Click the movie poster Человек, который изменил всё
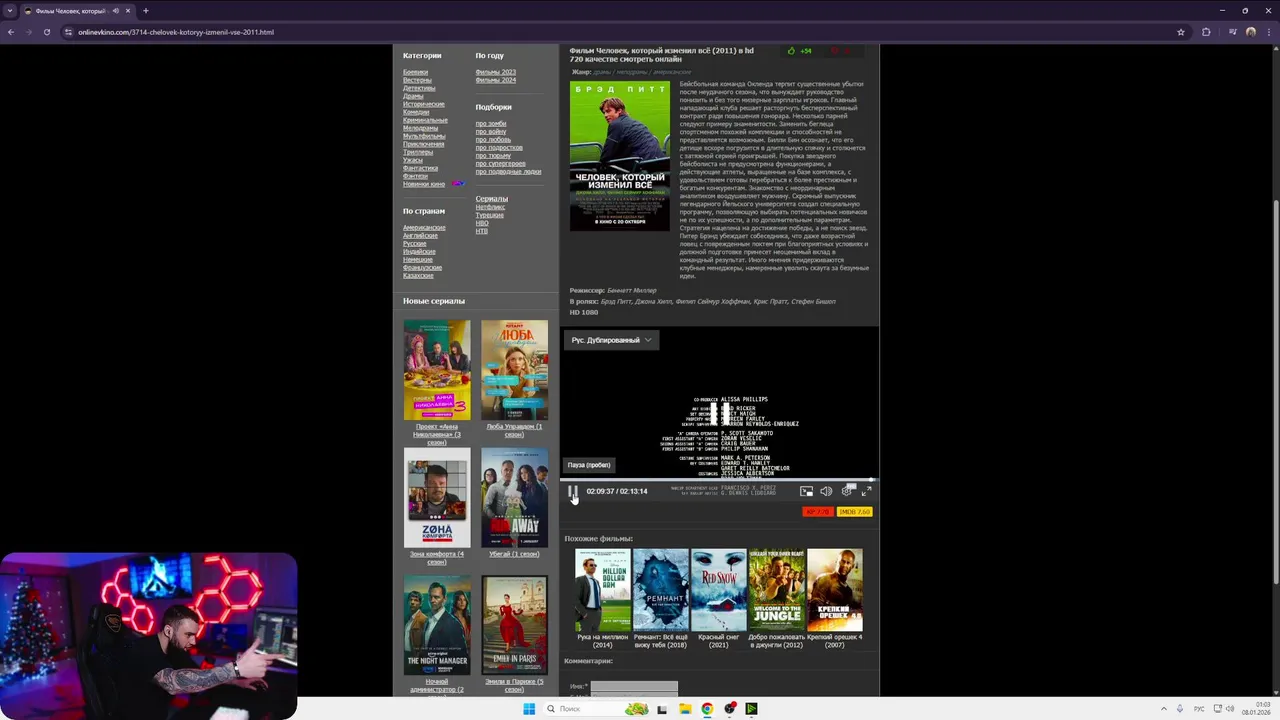1280x720 pixels. click(x=620, y=156)
